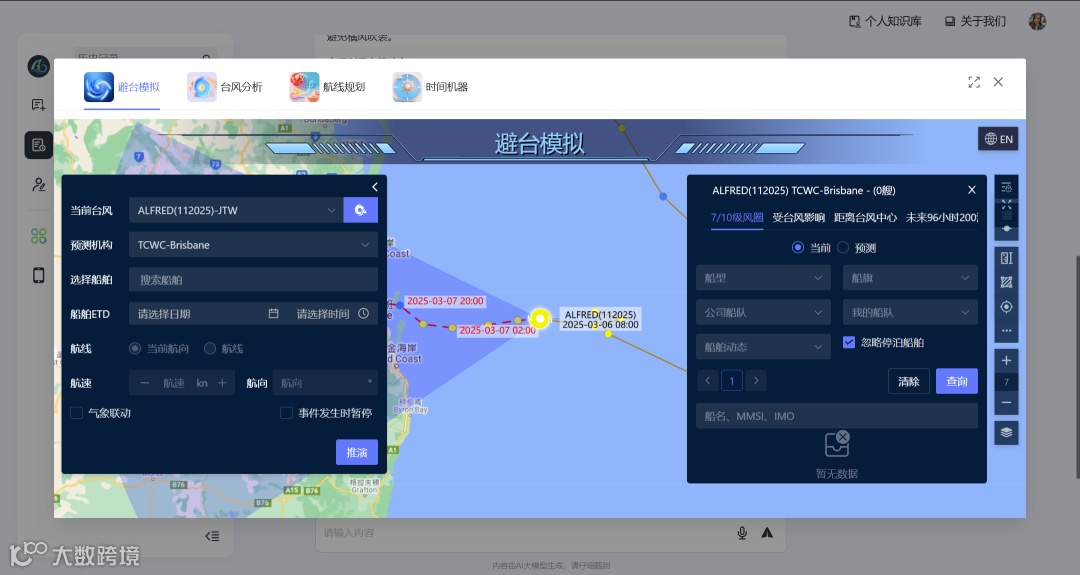The width and height of the screenshot is (1080, 575).
Task: Open the 公司船队 dropdown
Action: [763, 312]
